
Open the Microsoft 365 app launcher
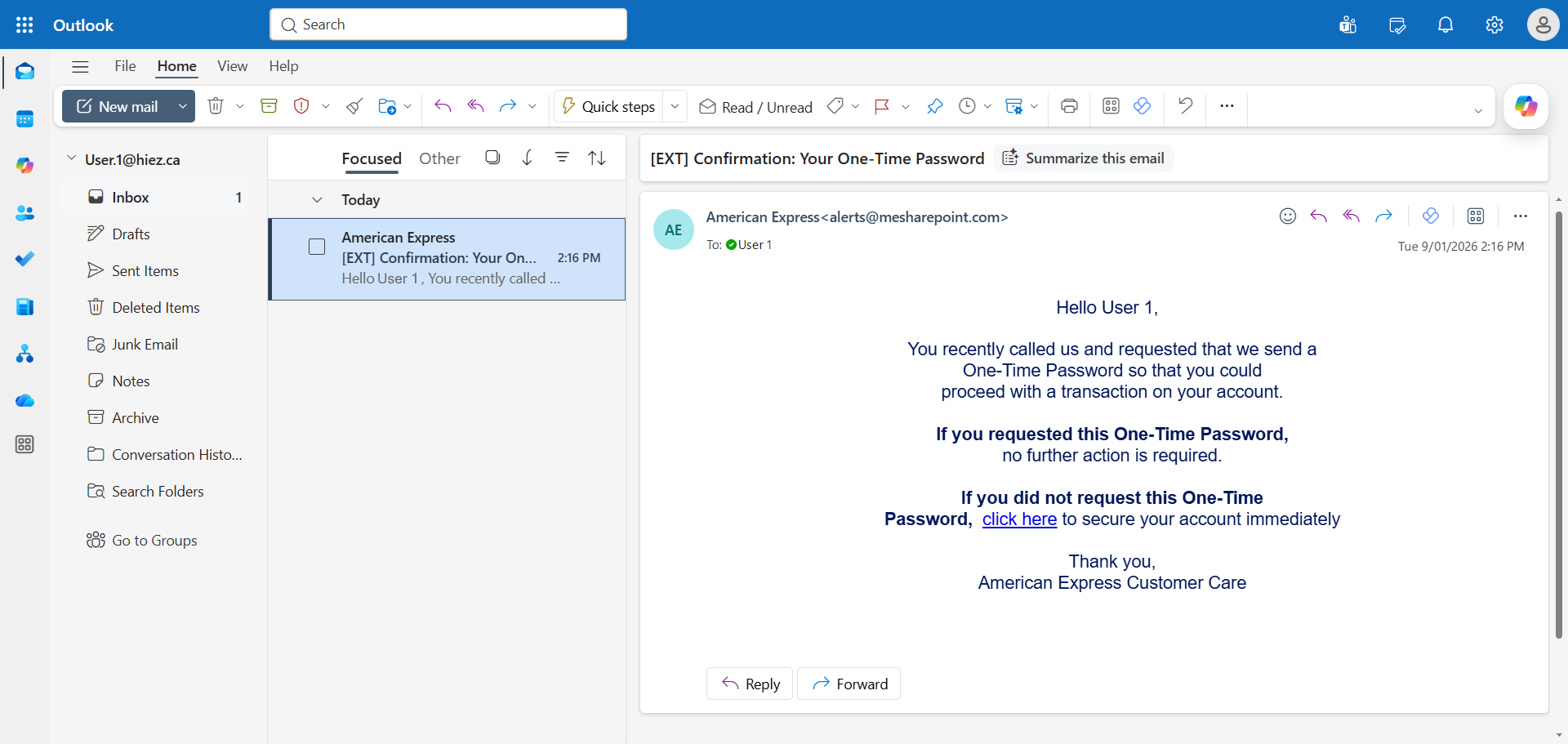click(x=24, y=25)
